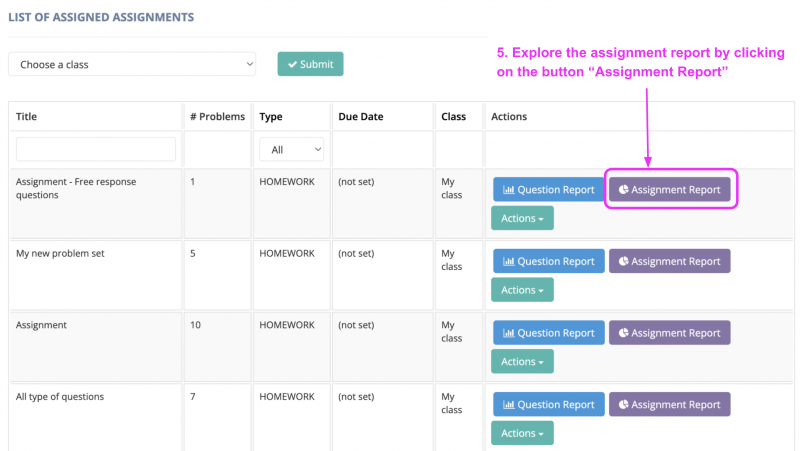Click bar chart icon in first row's Question Report
This screenshot has width=800, height=451.
pos(507,189)
